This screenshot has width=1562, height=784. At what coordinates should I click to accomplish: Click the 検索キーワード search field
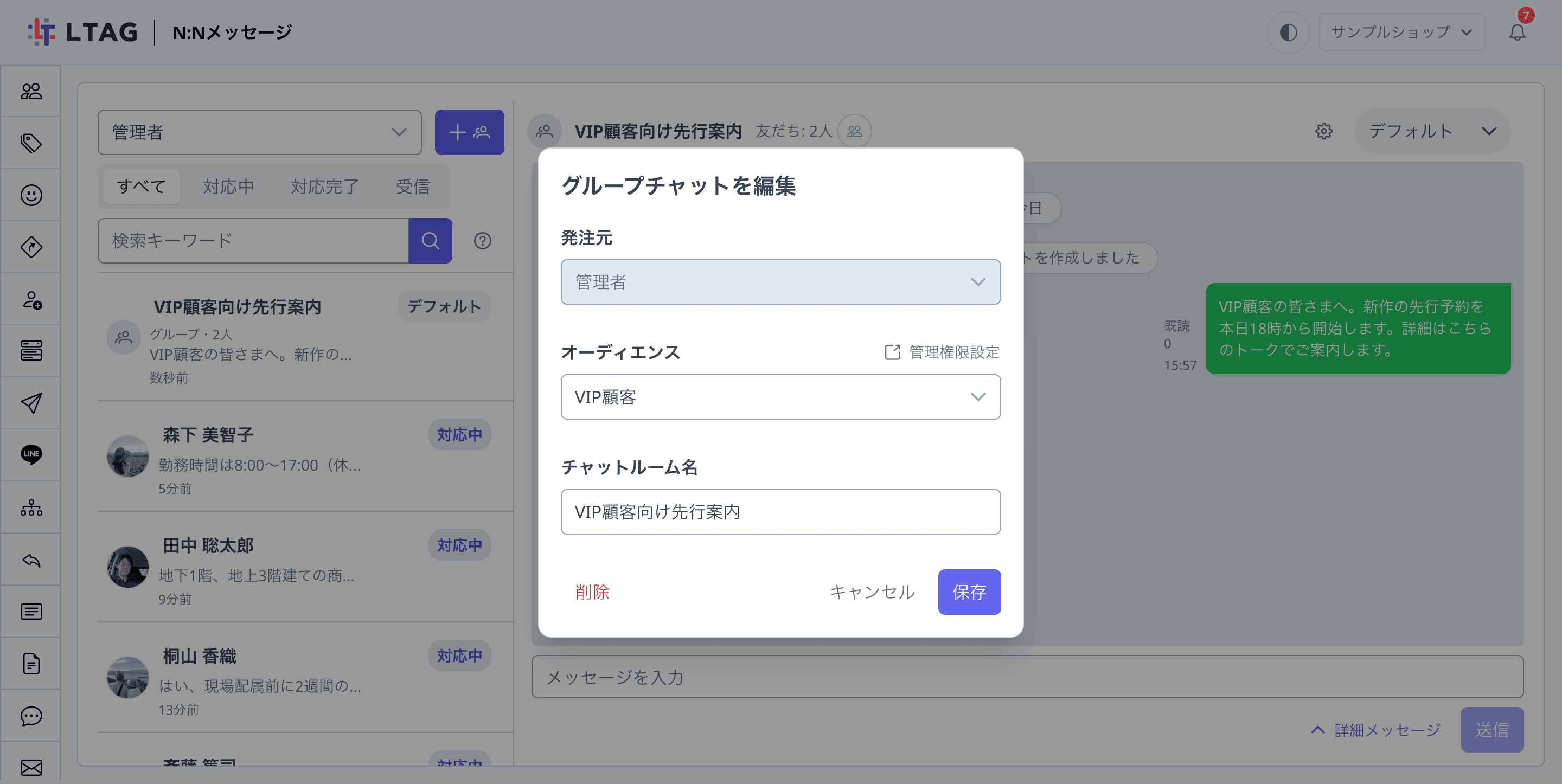tap(253, 241)
